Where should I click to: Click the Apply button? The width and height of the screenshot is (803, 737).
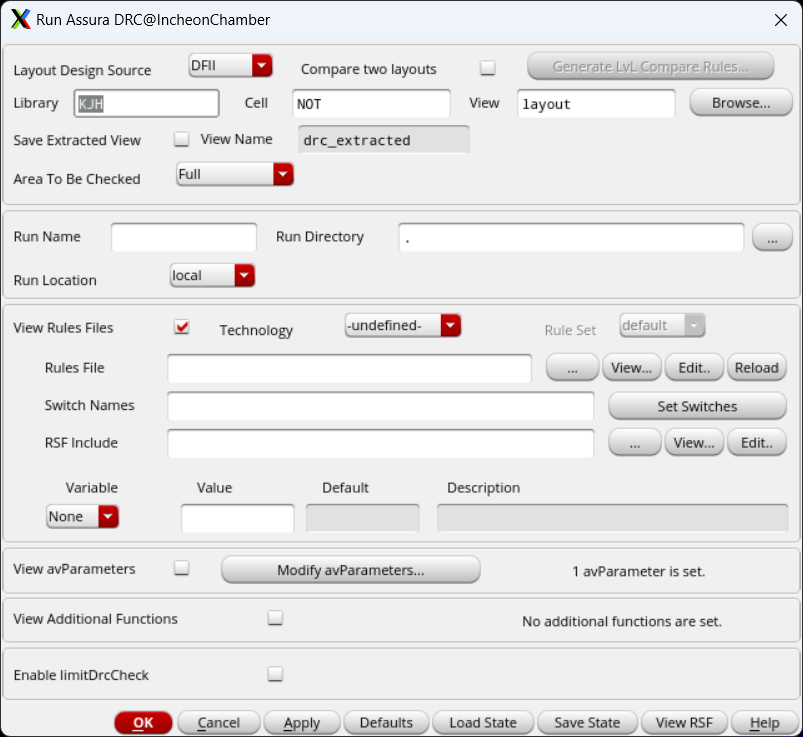click(302, 723)
